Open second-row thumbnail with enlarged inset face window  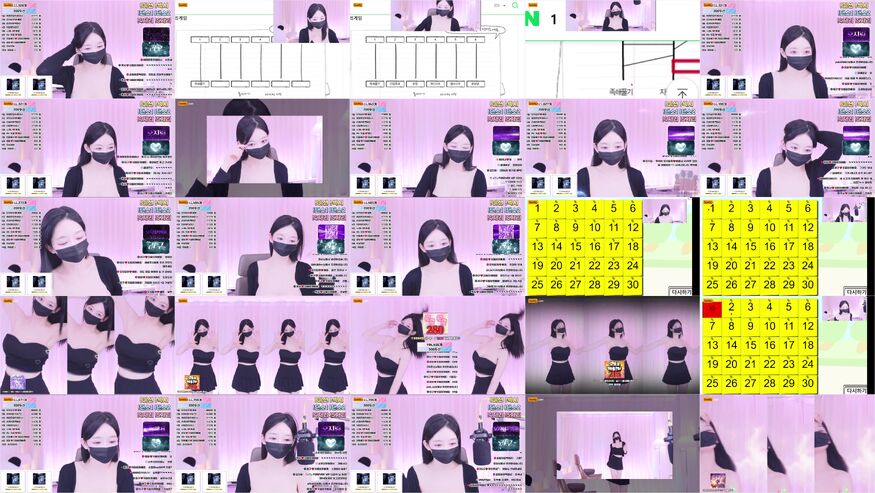[262, 147]
